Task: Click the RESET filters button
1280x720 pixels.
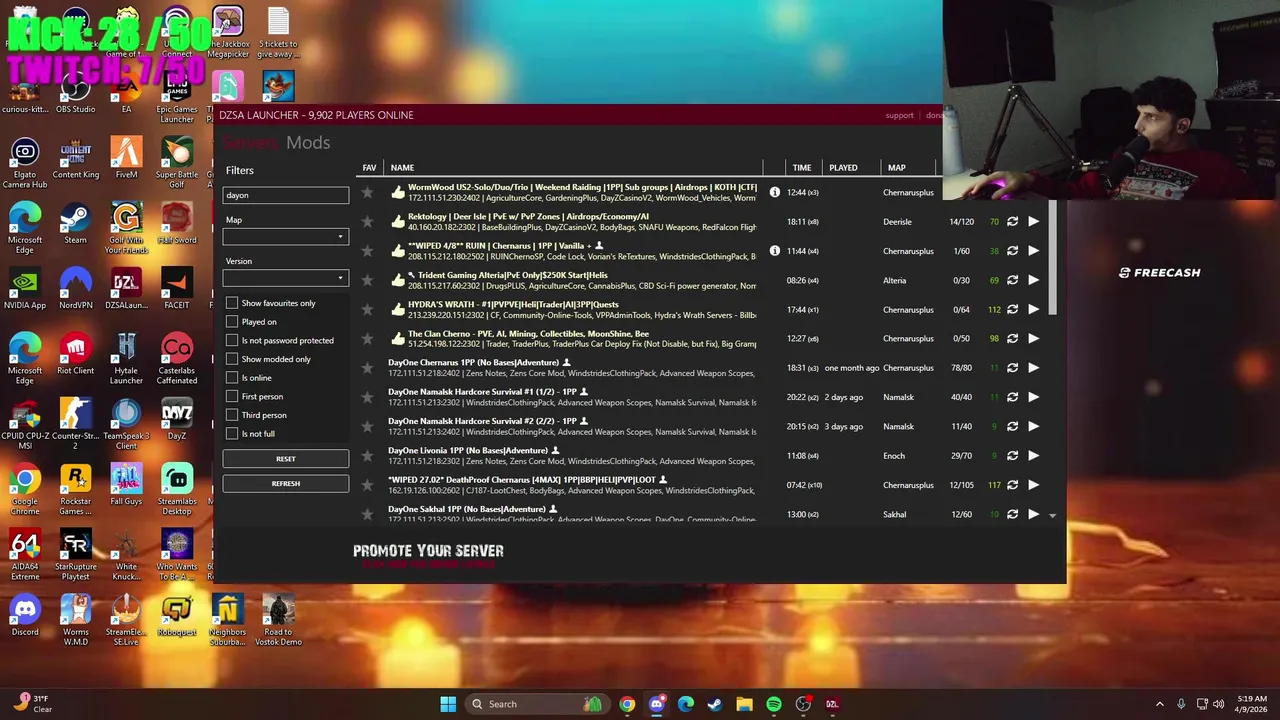Action: pos(286,459)
